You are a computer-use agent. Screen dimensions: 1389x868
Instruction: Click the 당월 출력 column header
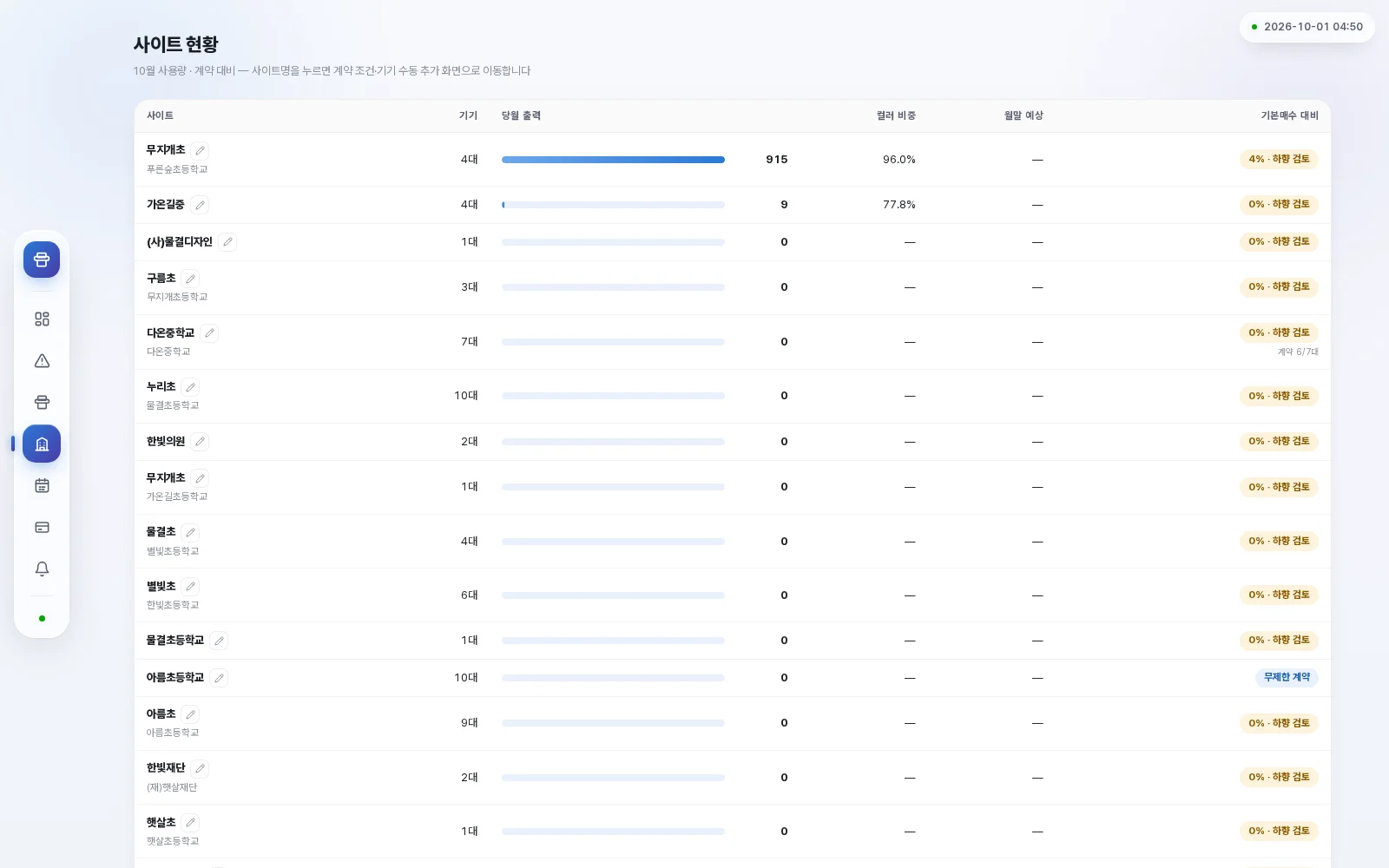point(521,115)
